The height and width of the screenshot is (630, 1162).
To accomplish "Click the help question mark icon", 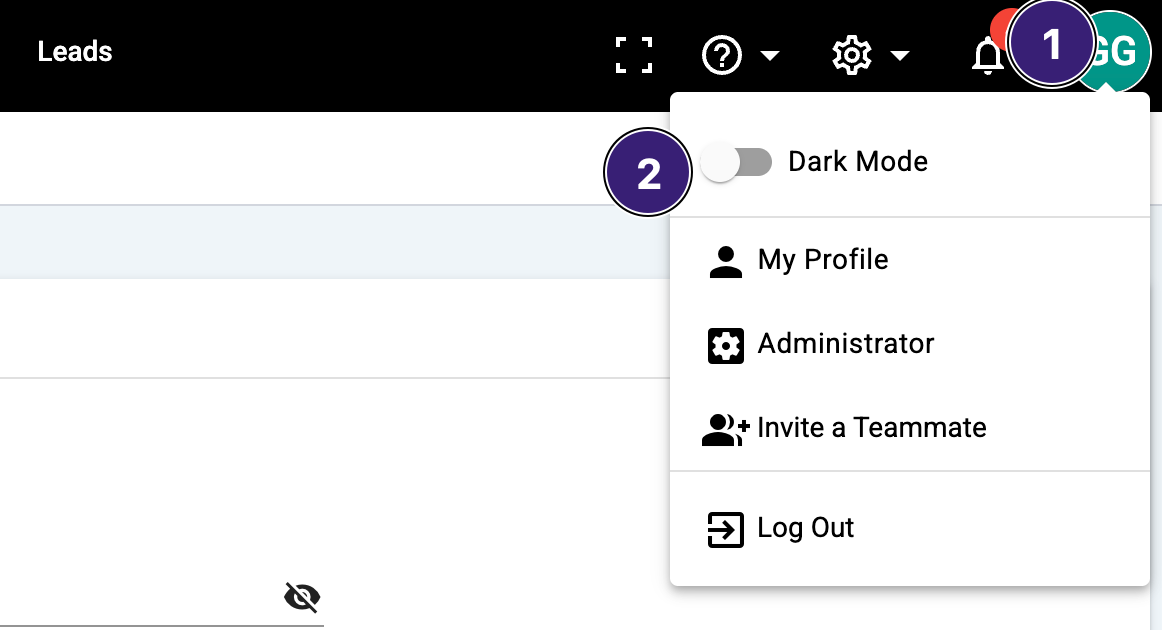I will point(722,55).
